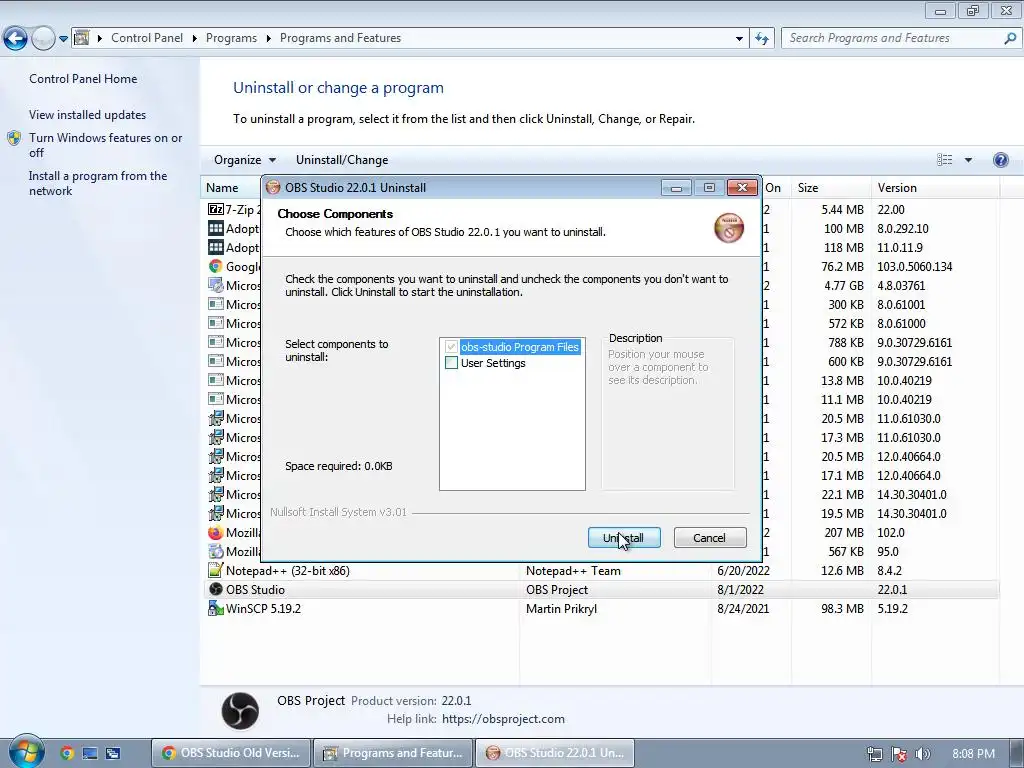This screenshot has width=1024, height=768.
Task: Refresh the Programs and Features list
Action: pyautogui.click(x=761, y=39)
